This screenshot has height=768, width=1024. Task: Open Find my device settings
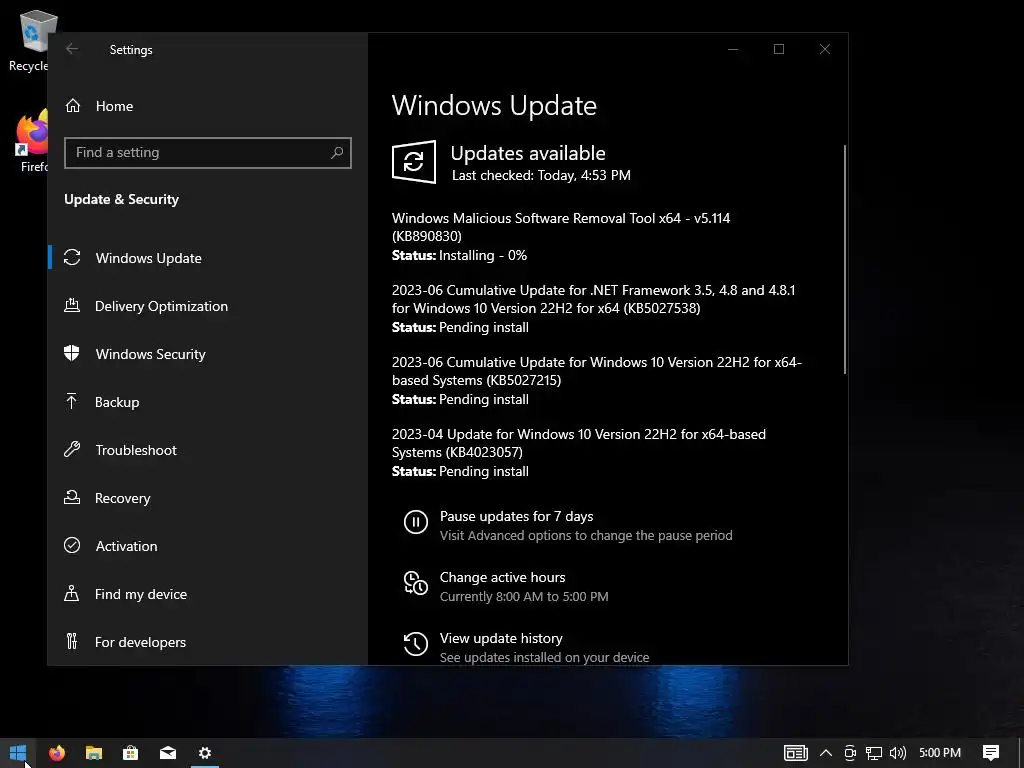[208, 594]
